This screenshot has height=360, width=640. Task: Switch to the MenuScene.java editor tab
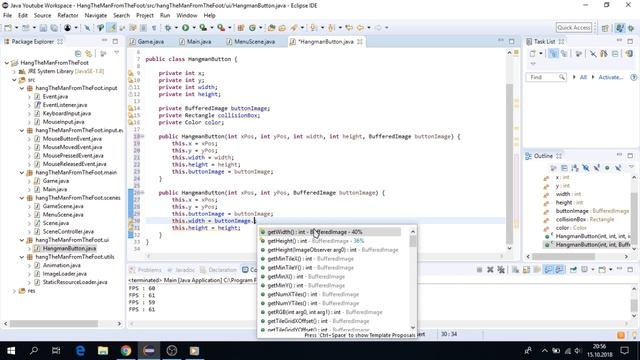[251, 42]
